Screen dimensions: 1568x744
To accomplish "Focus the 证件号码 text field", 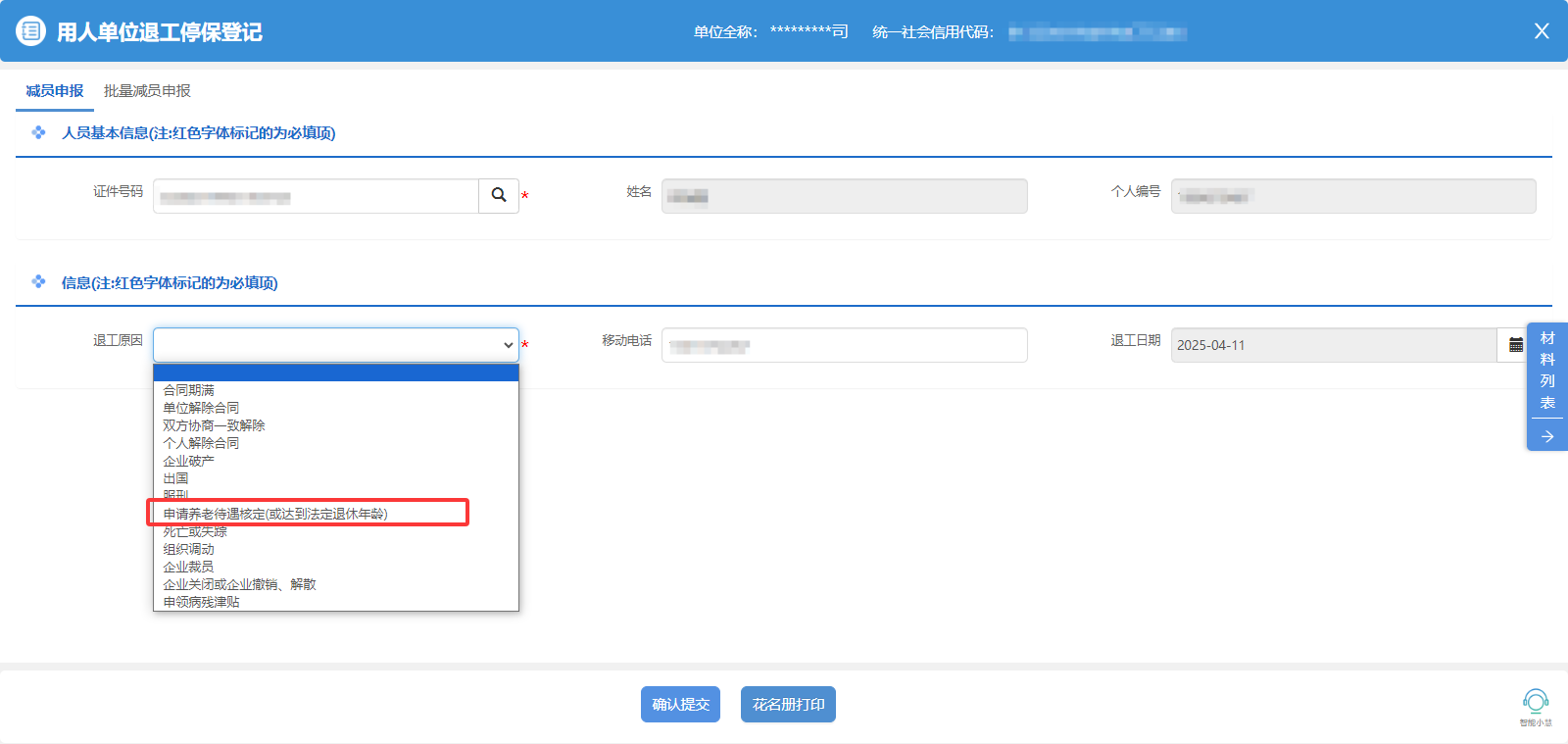I will point(316,196).
